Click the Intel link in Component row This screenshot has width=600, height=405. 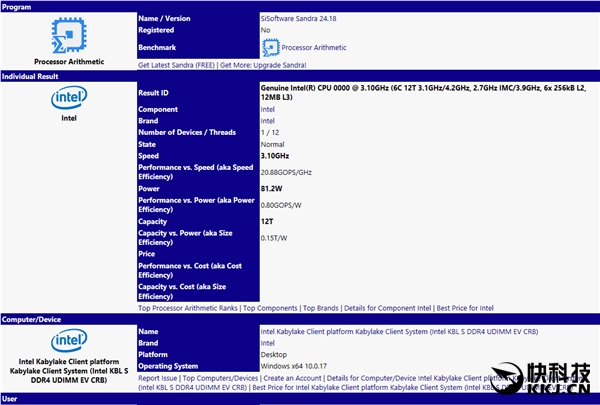(x=267, y=109)
